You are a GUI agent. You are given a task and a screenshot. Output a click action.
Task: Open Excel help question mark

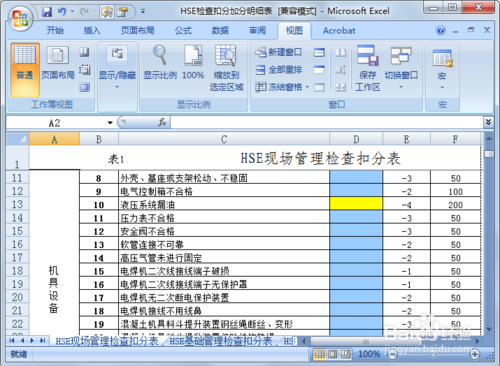click(x=440, y=30)
